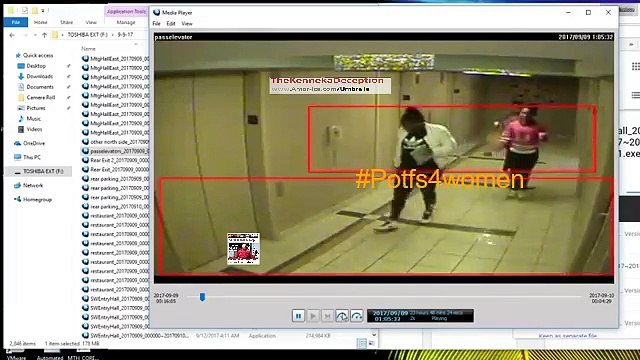Click the Large icons view status bar icon
The image size is (640, 360).
[x=372, y=343]
